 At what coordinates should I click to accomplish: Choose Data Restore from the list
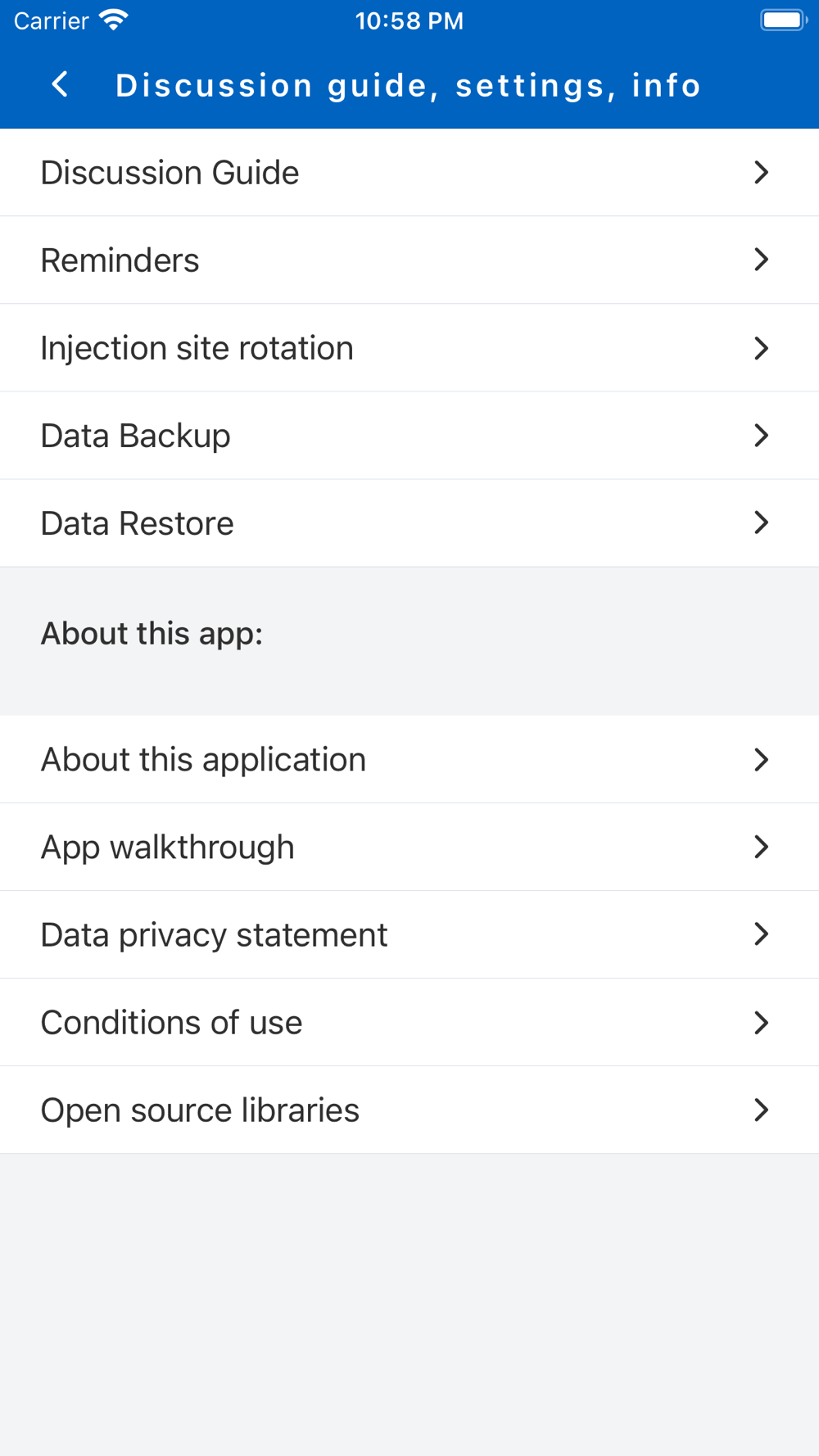(409, 523)
